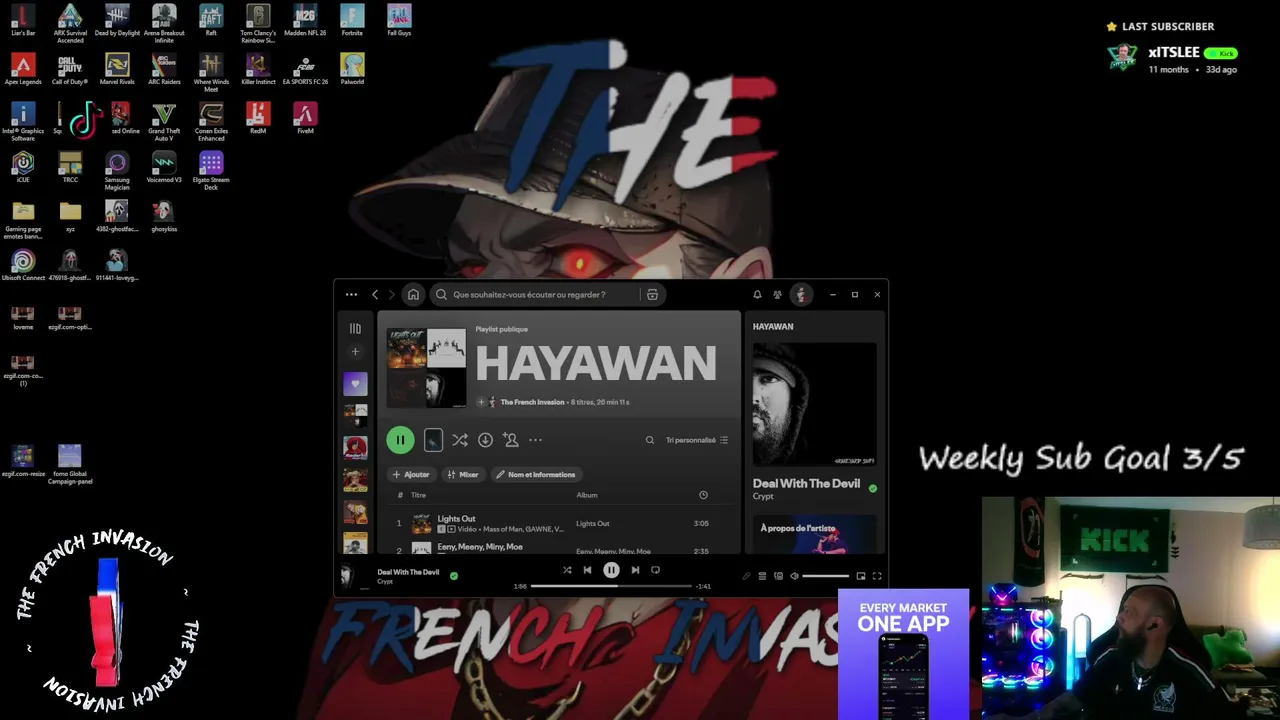
Task: Select the Samsung Magician desktop icon
Action: pos(117,170)
